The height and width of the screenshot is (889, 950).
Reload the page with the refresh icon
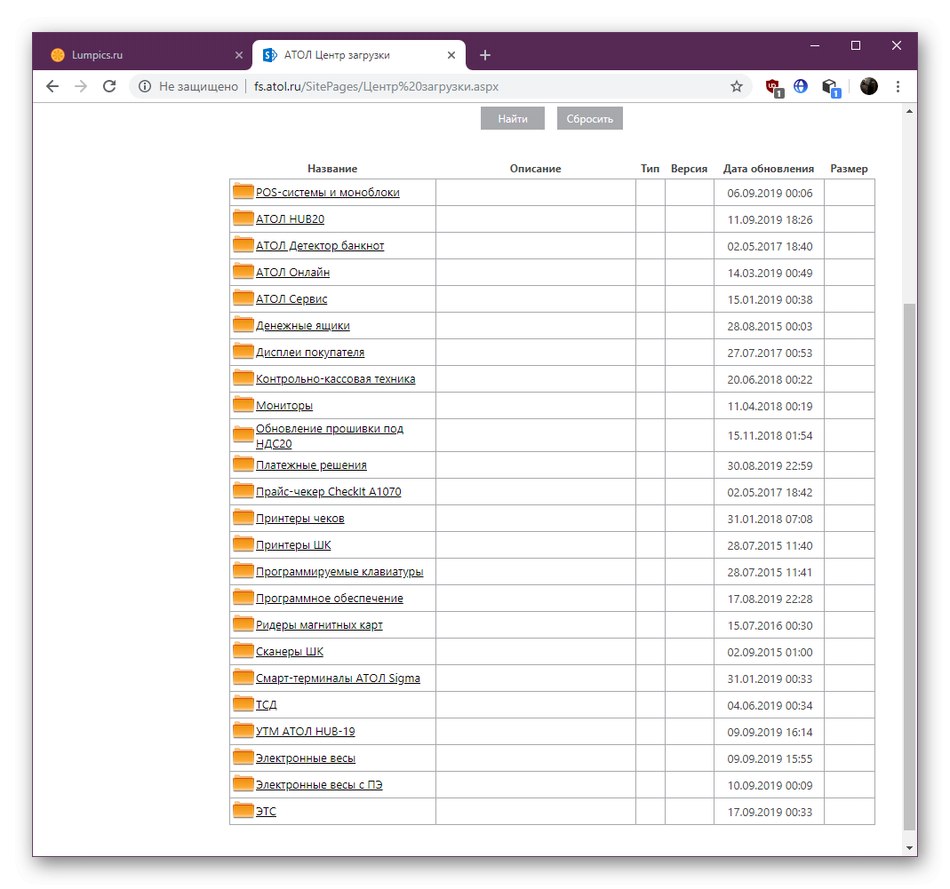109,87
